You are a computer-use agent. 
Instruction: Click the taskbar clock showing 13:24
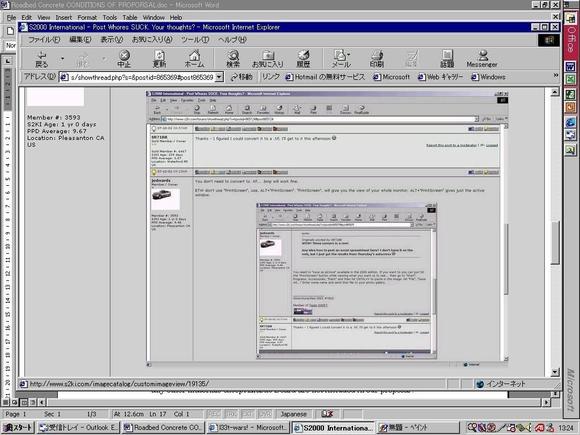click(x=566, y=428)
